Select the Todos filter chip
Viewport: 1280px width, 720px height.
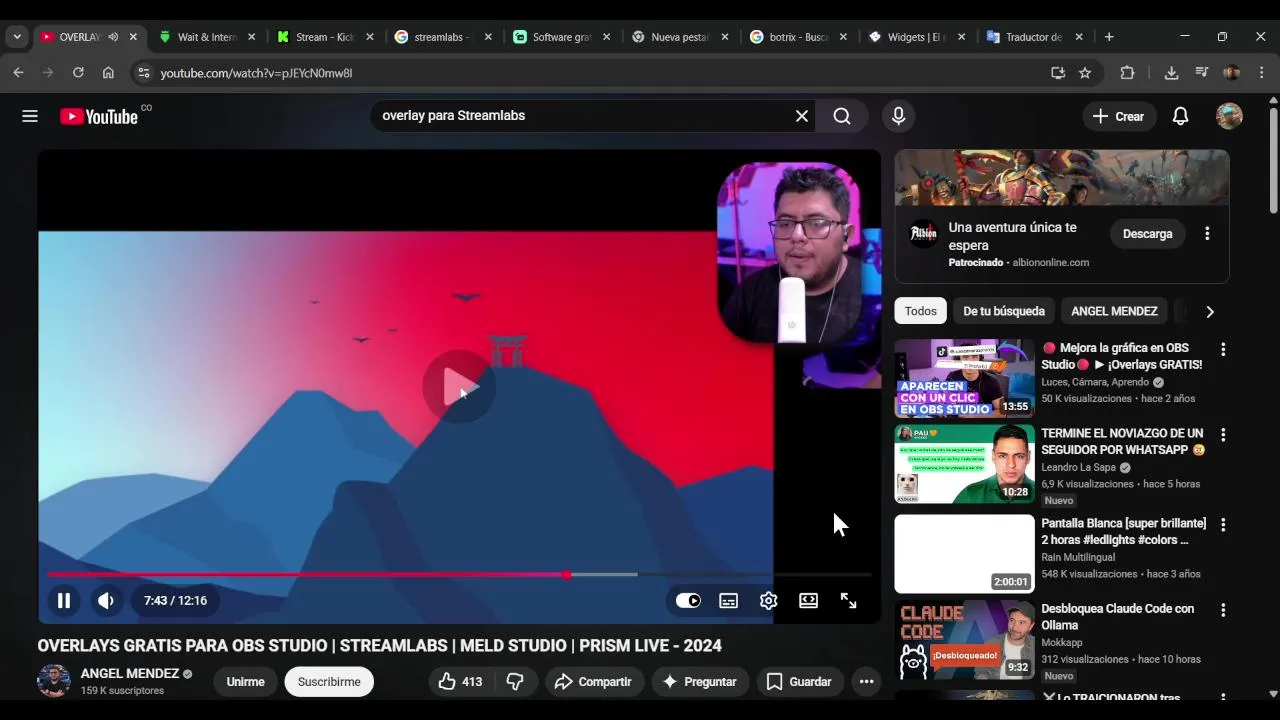[x=920, y=311]
